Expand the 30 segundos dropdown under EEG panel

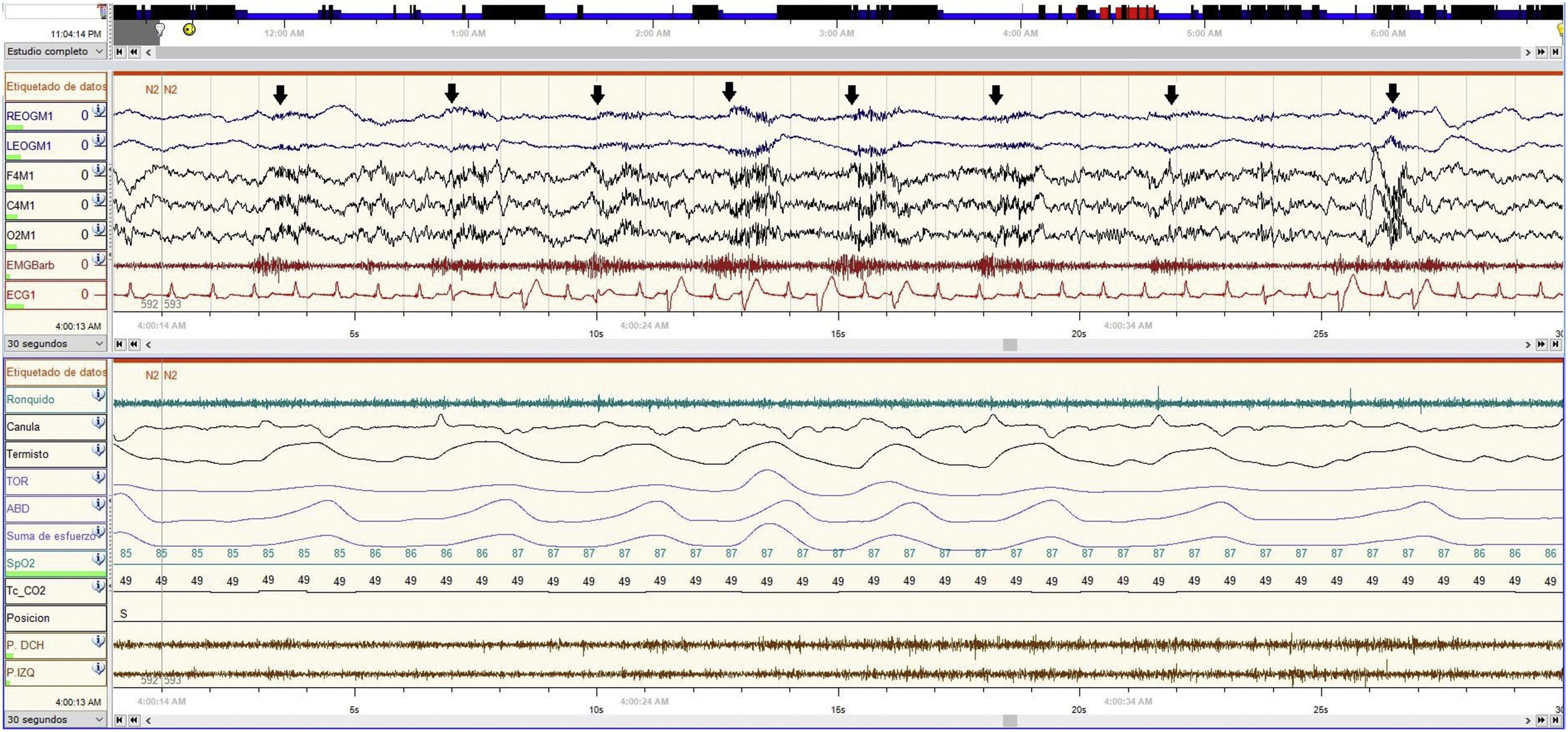54,344
